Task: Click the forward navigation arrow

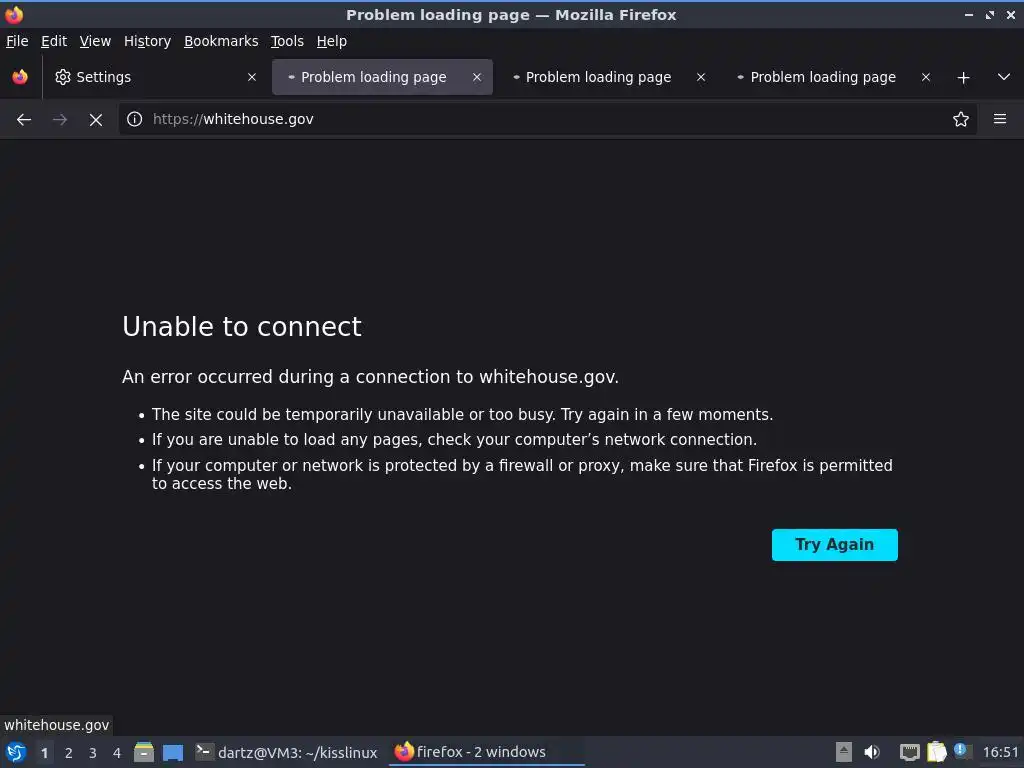Action: click(x=60, y=120)
